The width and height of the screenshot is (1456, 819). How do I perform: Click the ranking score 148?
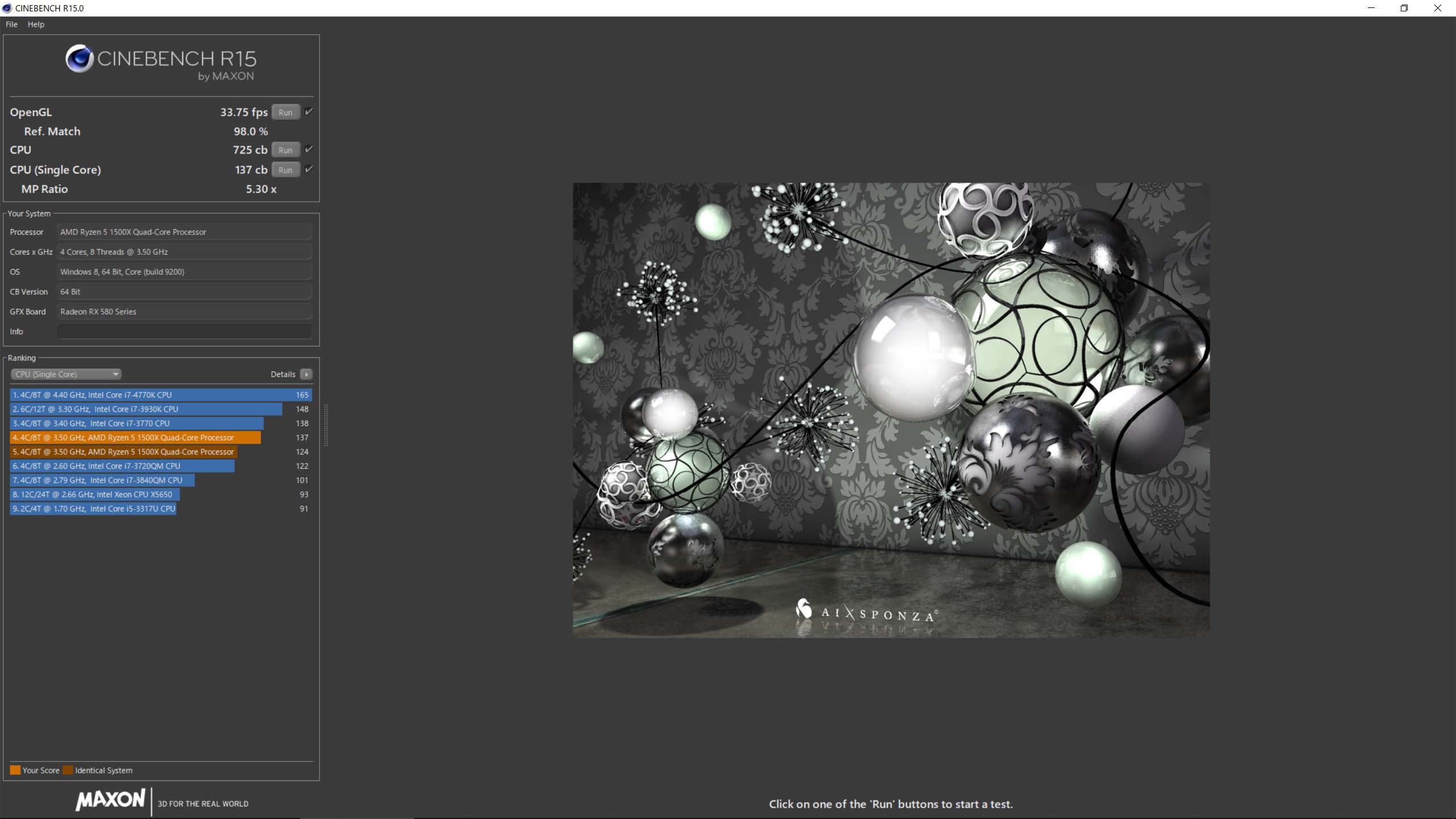(x=302, y=409)
